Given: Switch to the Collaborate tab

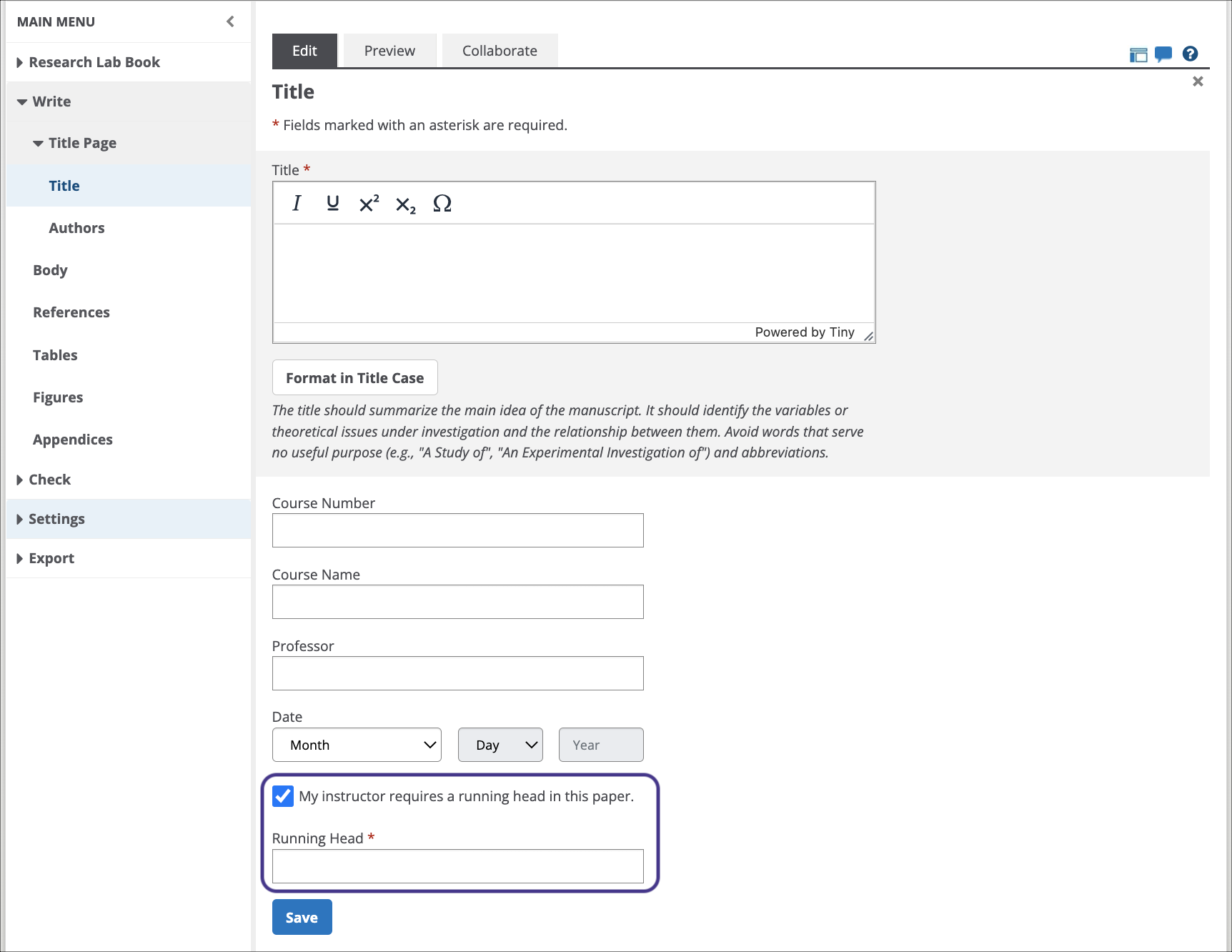Looking at the screenshot, I should [x=500, y=51].
